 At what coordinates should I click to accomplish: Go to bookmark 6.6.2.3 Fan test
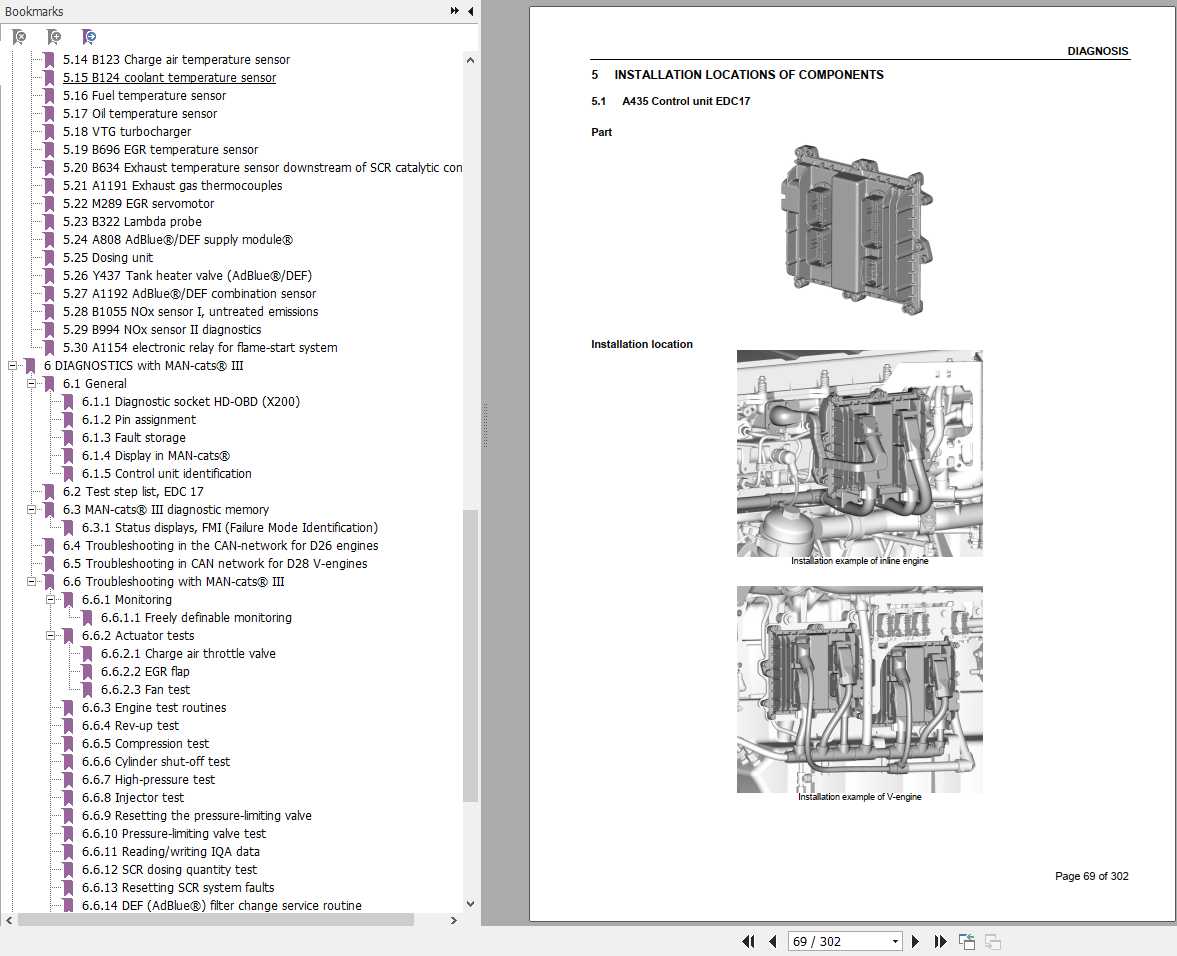tap(146, 690)
